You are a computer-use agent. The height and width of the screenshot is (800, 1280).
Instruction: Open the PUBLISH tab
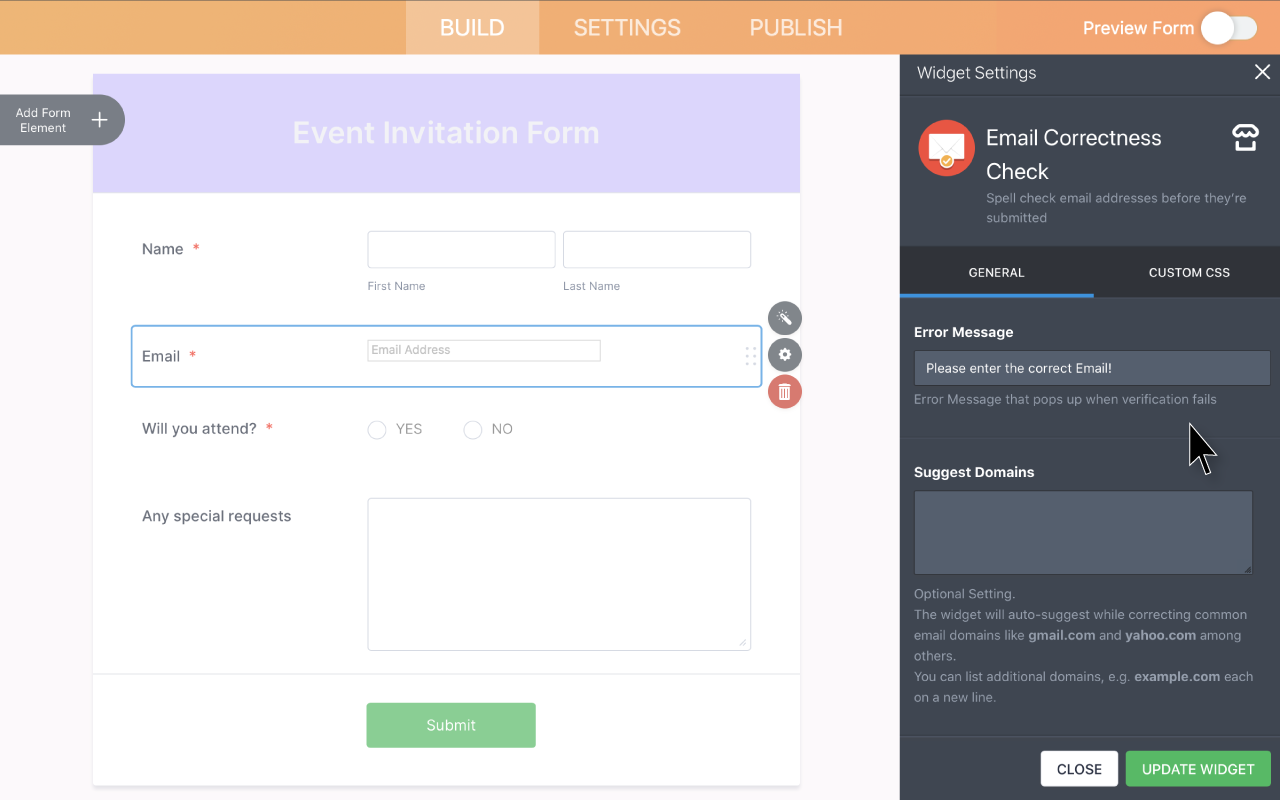click(796, 28)
